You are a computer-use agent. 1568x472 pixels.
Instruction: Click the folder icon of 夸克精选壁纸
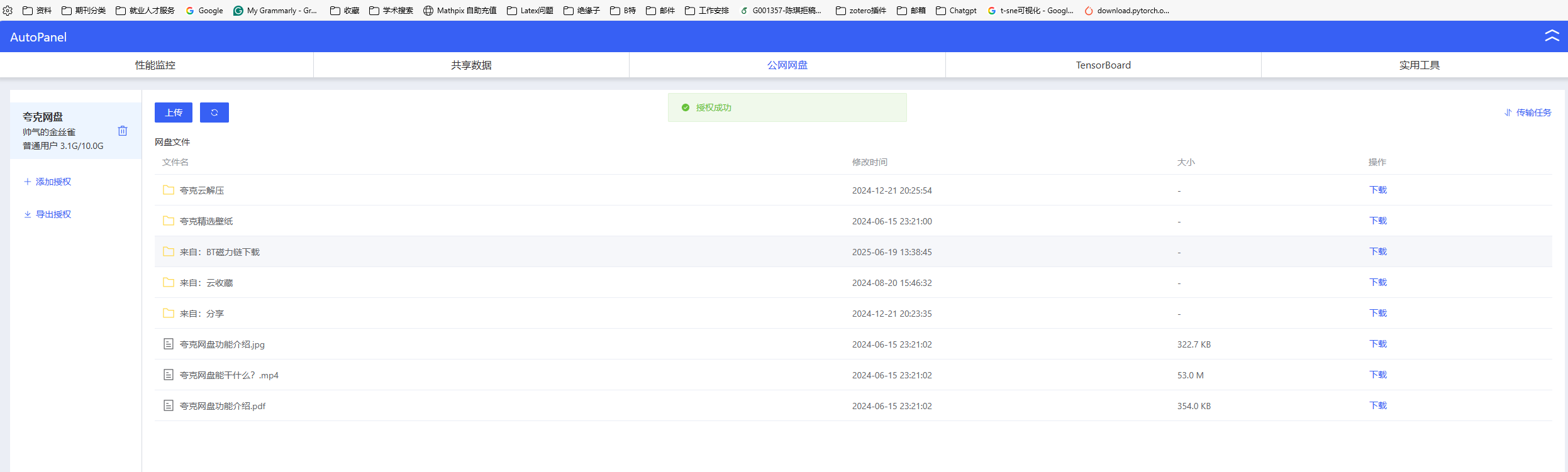click(169, 221)
